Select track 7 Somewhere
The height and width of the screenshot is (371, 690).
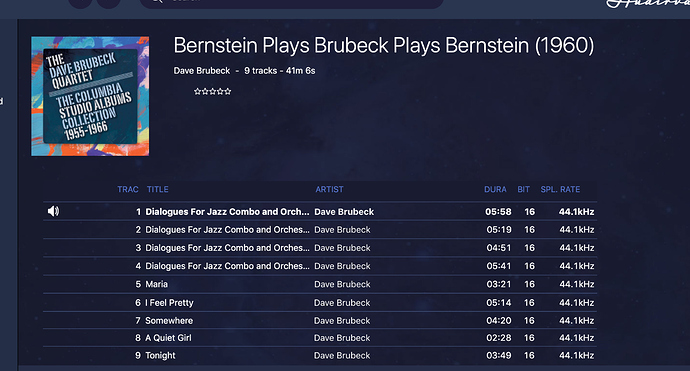[320, 321]
